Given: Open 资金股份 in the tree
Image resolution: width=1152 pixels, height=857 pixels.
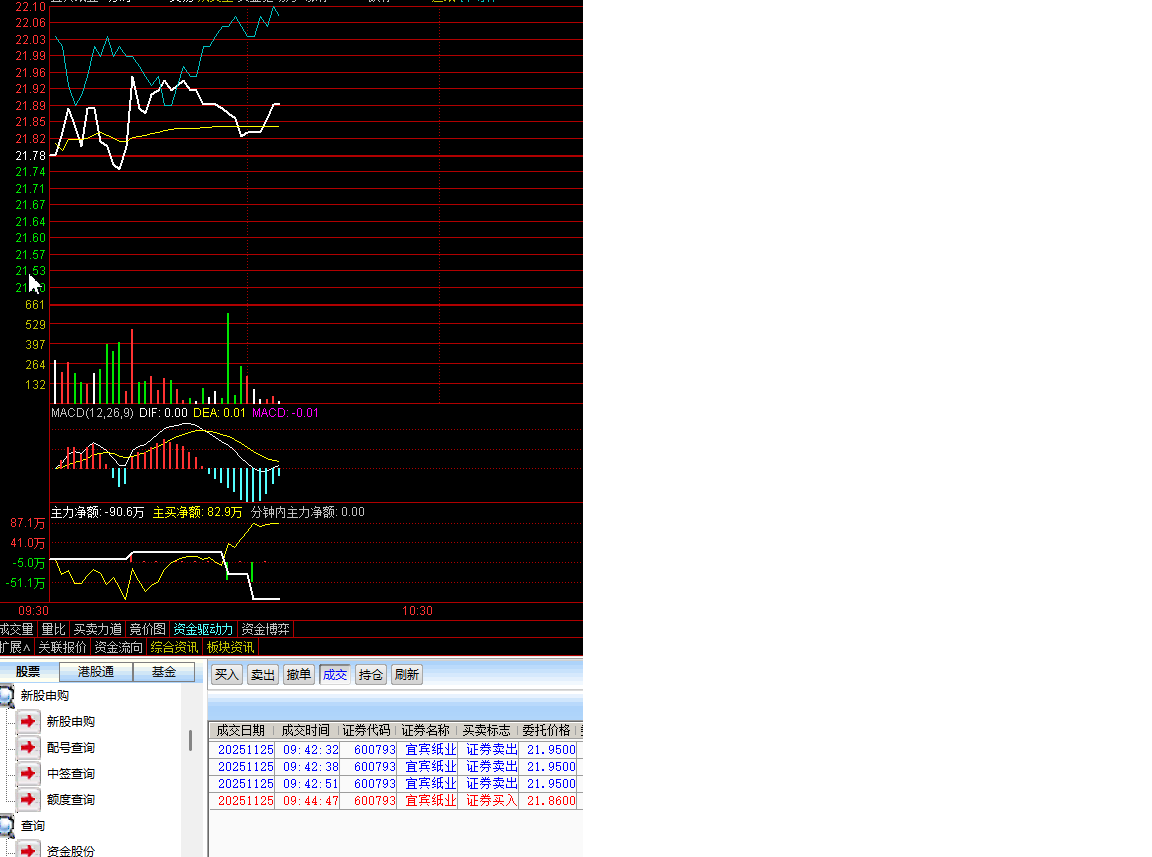Looking at the screenshot, I should click(x=71, y=850).
